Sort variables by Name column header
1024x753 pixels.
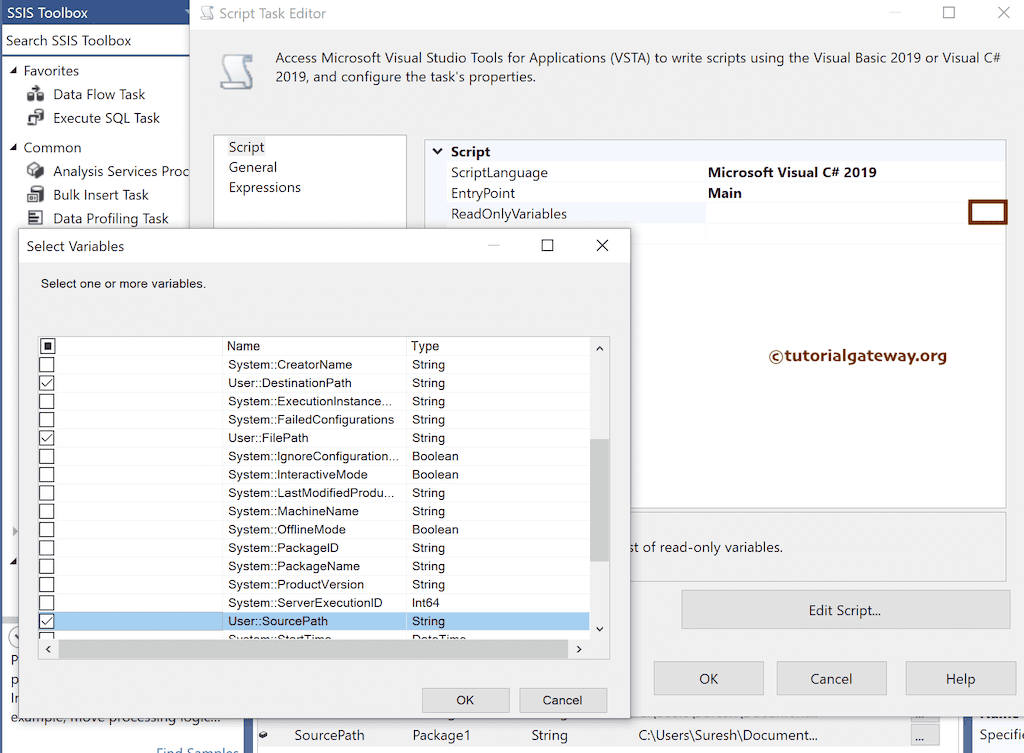tap(314, 346)
